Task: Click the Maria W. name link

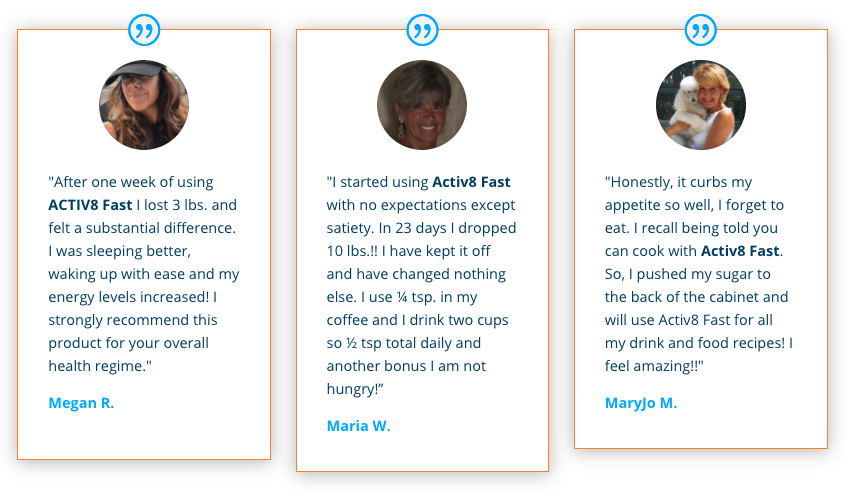Action: 358,426
